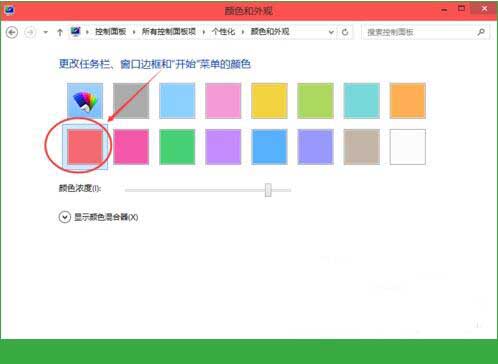The width and height of the screenshot is (498, 364).
Task: Maximize the 颜色和外观 window
Action: (461, 9)
